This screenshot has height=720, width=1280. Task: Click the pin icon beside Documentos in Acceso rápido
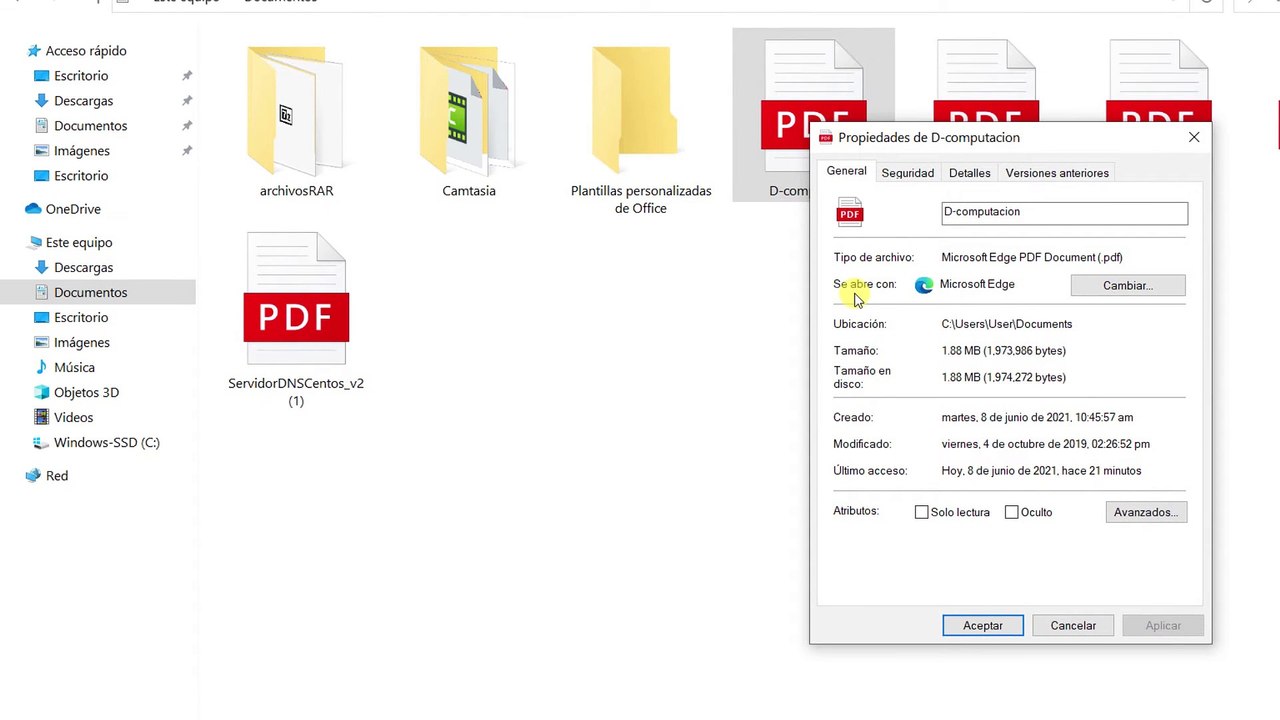187,126
